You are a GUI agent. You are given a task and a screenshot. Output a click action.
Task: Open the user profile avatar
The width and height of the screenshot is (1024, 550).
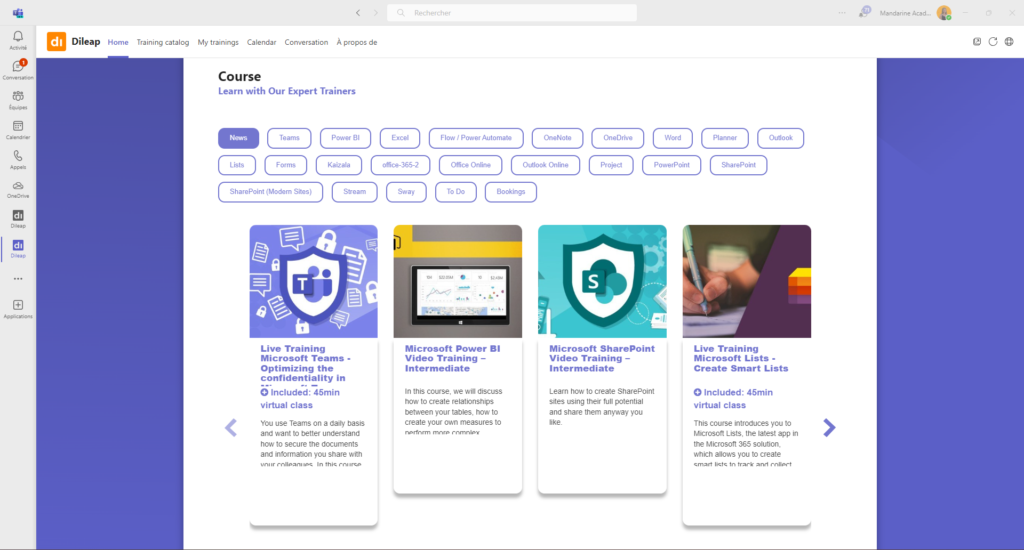point(944,12)
